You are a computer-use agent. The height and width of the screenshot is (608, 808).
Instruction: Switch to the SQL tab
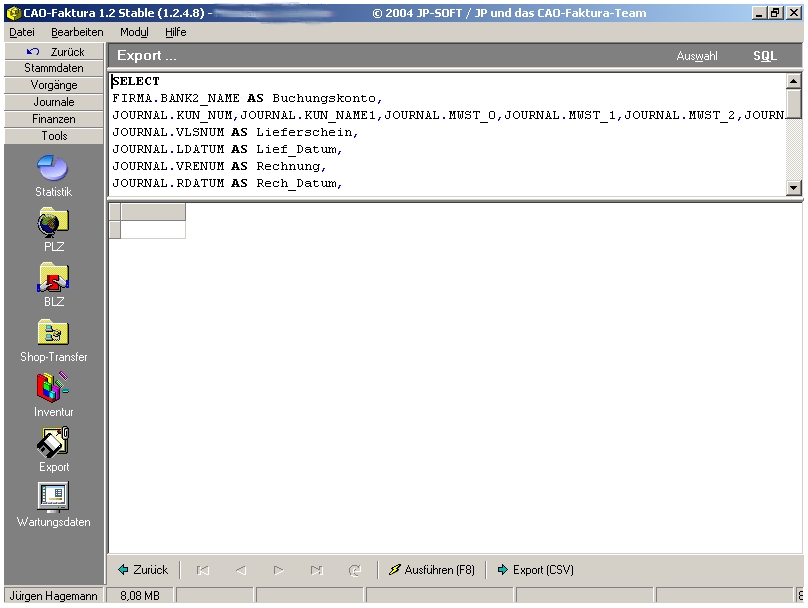765,56
